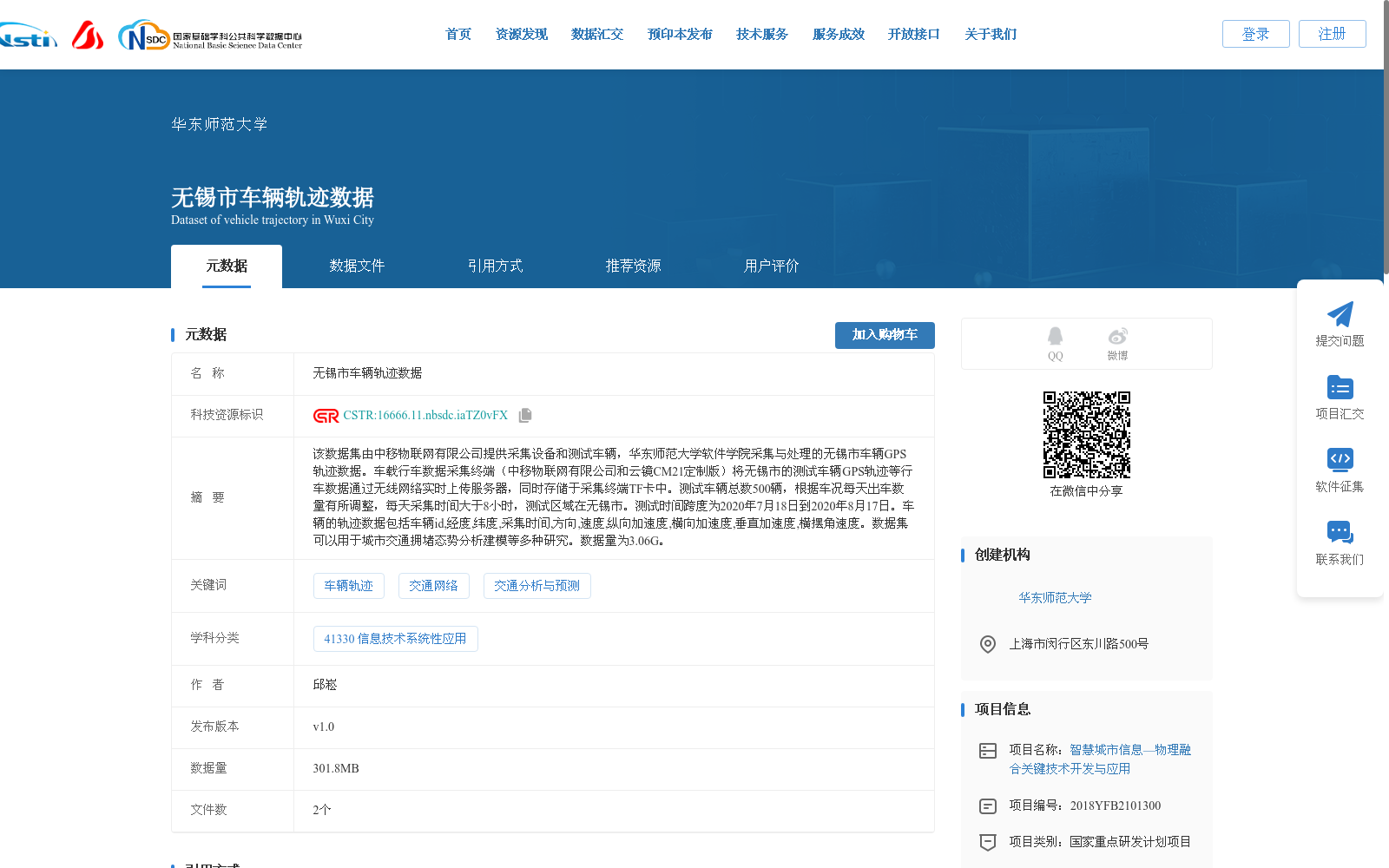Click the version value v1.0
1389x868 pixels.
coord(323,727)
